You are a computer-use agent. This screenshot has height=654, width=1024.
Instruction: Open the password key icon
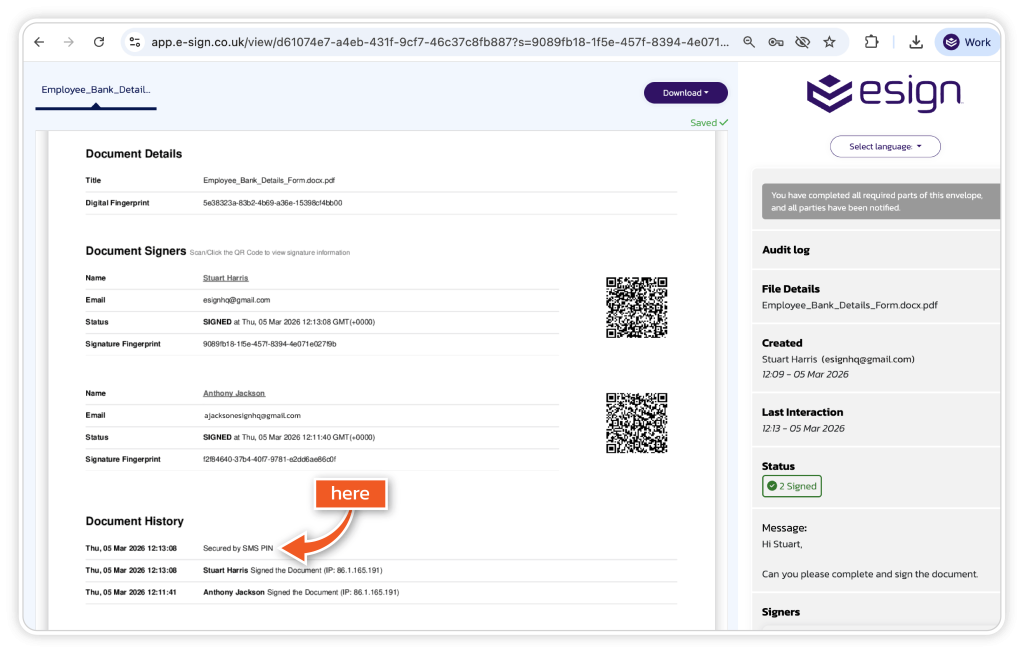(776, 42)
